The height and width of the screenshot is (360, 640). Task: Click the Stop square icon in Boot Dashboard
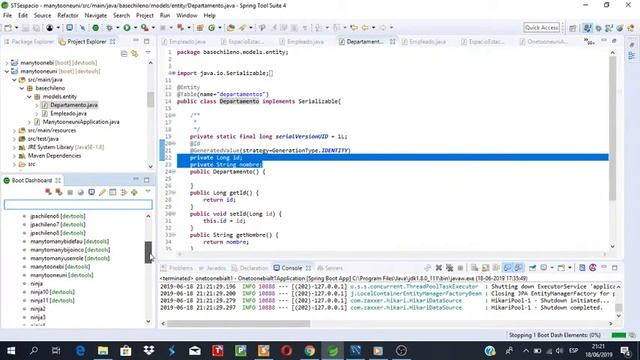[70, 192]
